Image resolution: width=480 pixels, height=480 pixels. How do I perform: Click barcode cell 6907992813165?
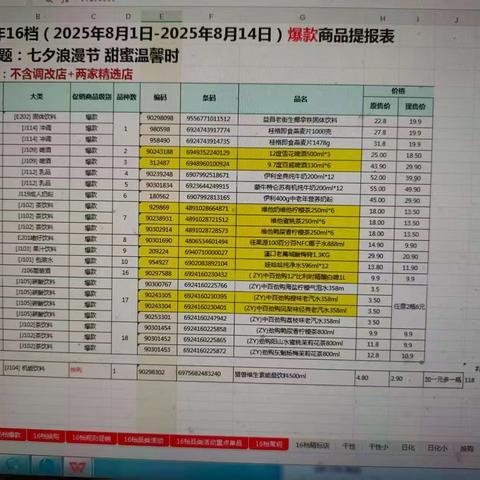point(208,197)
